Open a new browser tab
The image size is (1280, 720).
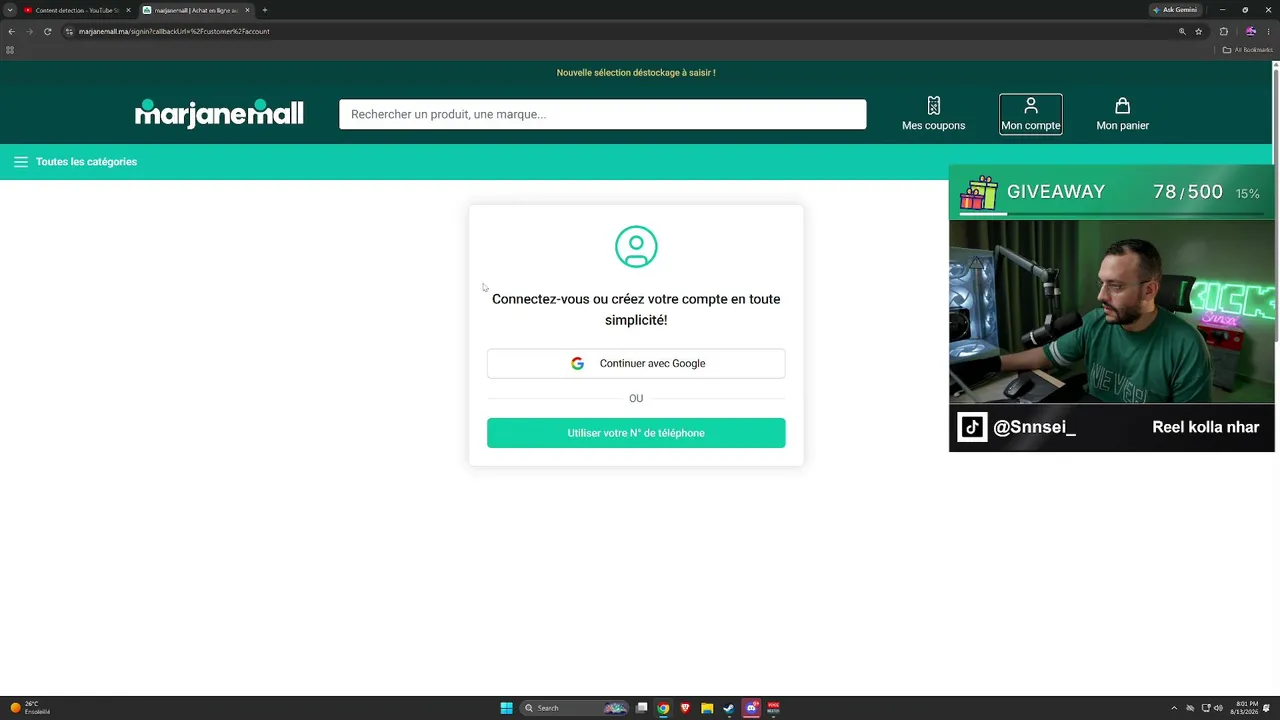click(265, 10)
